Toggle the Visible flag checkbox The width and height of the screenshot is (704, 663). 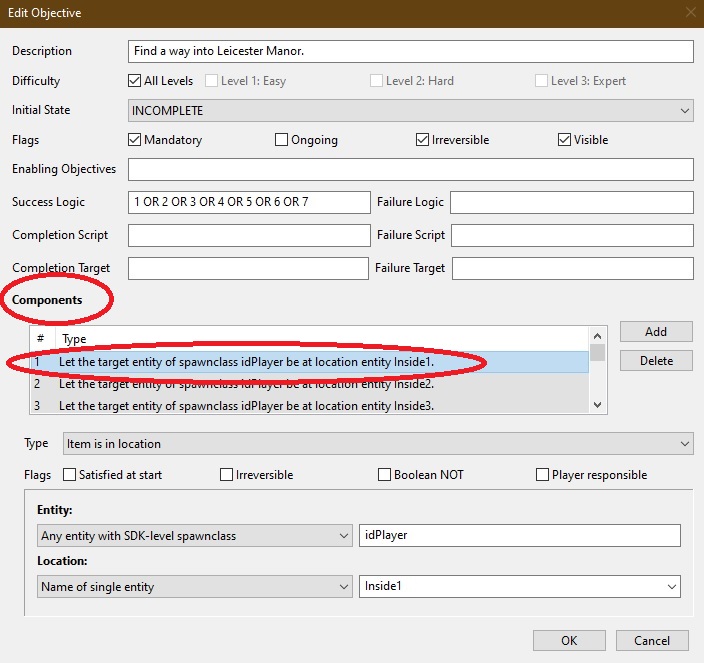pos(565,140)
